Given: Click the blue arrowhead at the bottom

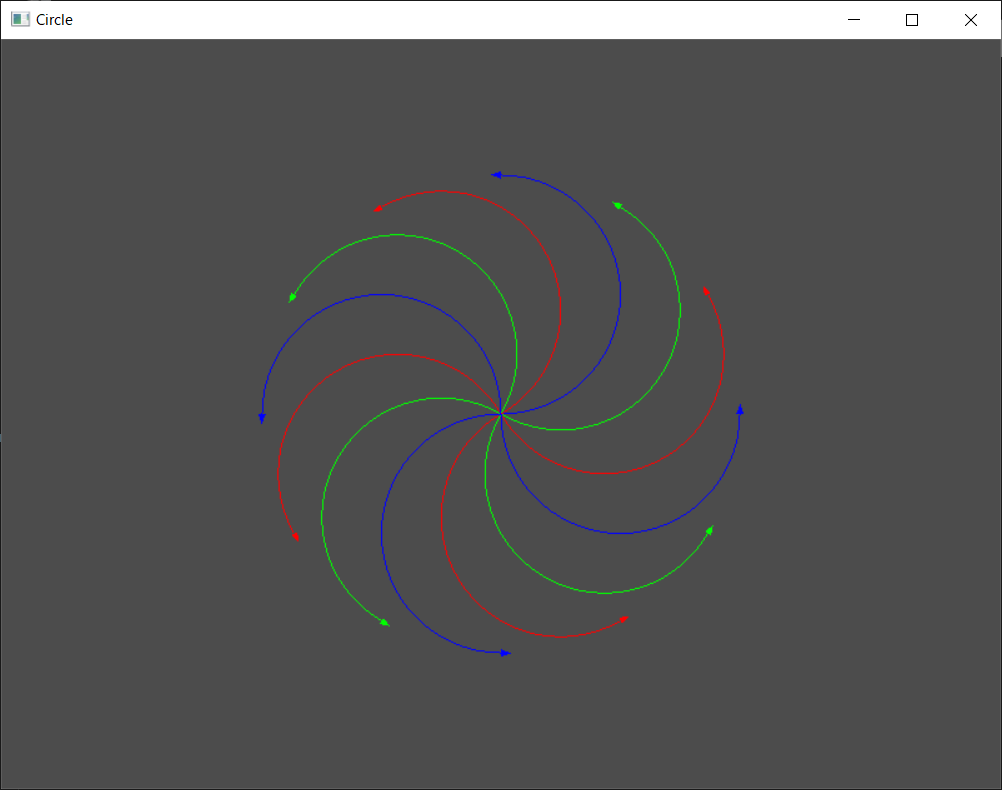Looking at the screenshot, I should click(505, 651).
